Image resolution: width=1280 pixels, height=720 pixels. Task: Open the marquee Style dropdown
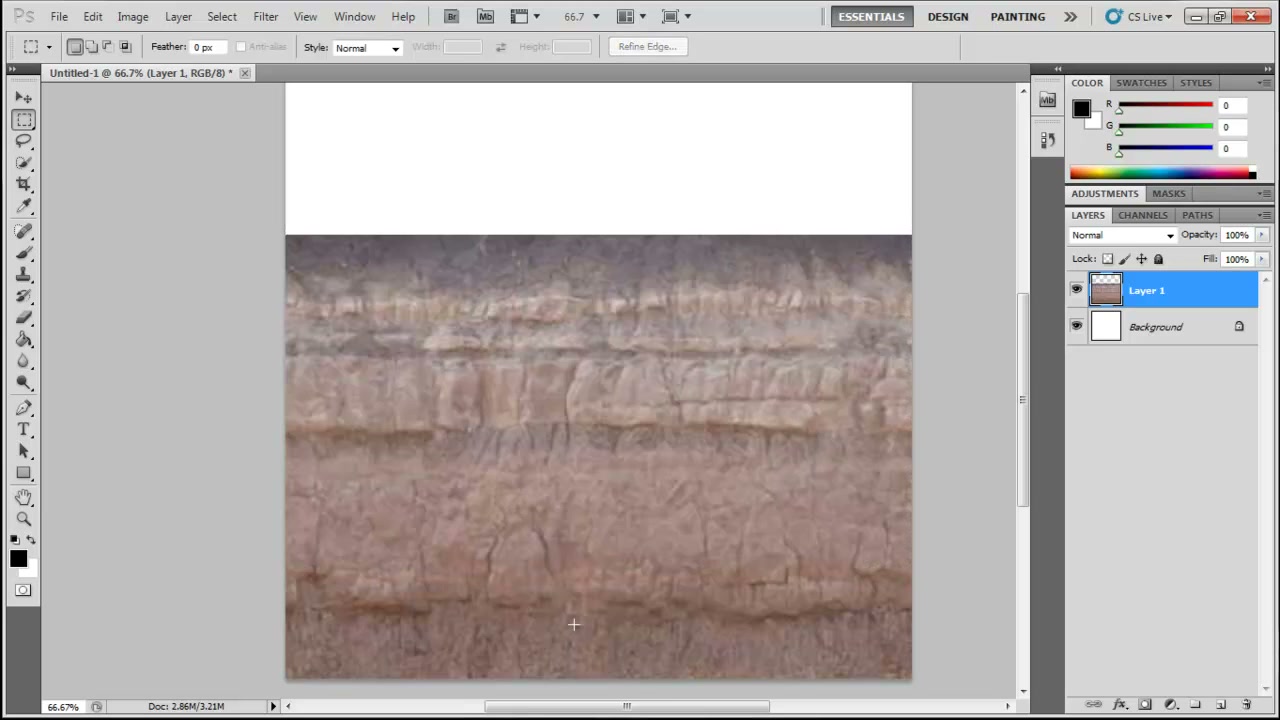coord(367,48)
